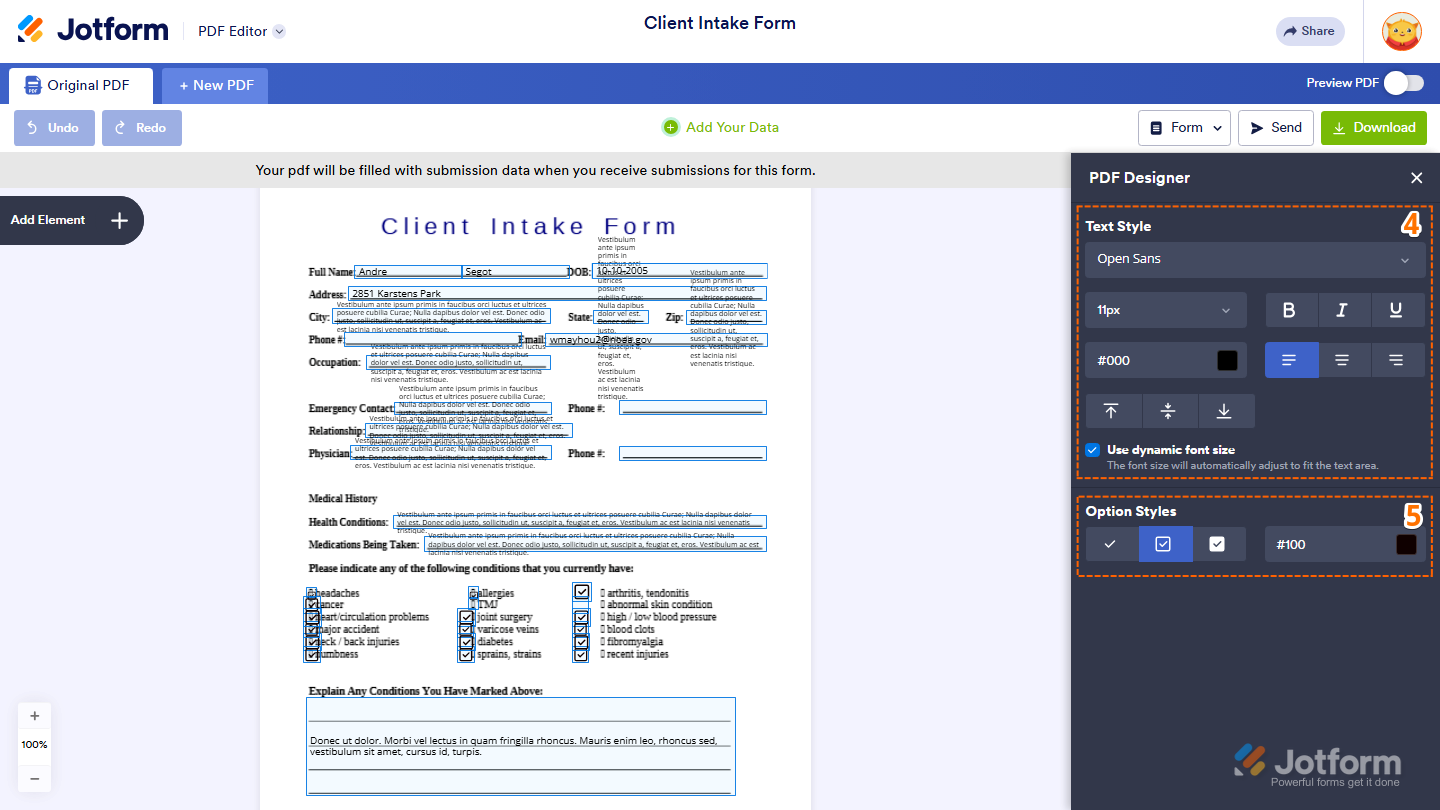
Task: Zoom out the PDF view
Action: tap(35, 778)
